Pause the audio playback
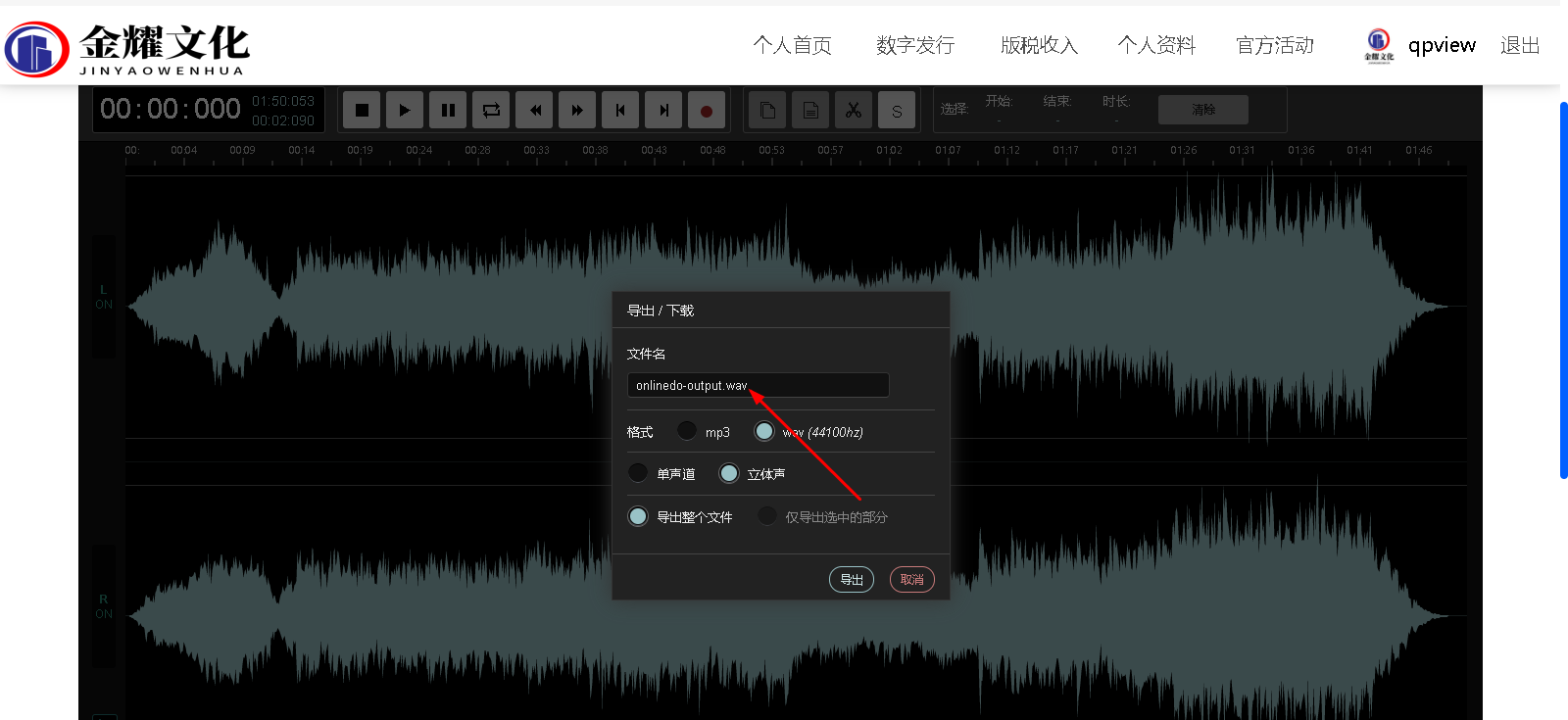 (448, 111)
